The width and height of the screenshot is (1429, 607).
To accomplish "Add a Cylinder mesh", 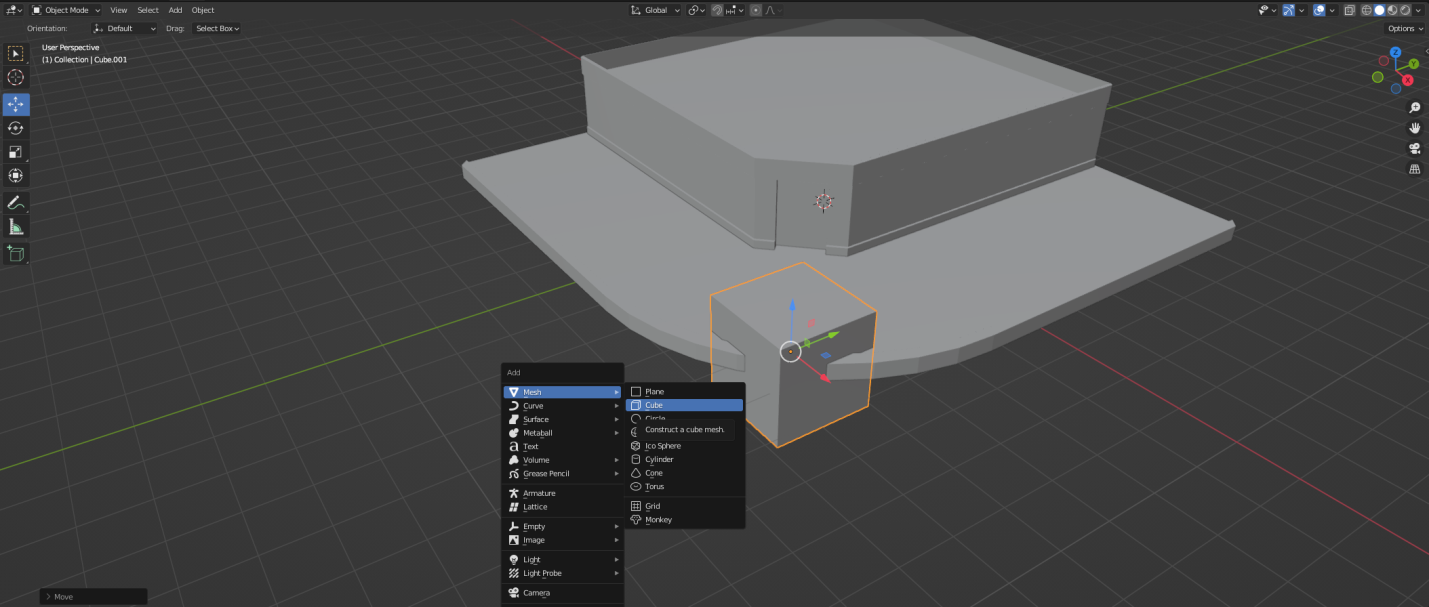I will click(685, 459).
